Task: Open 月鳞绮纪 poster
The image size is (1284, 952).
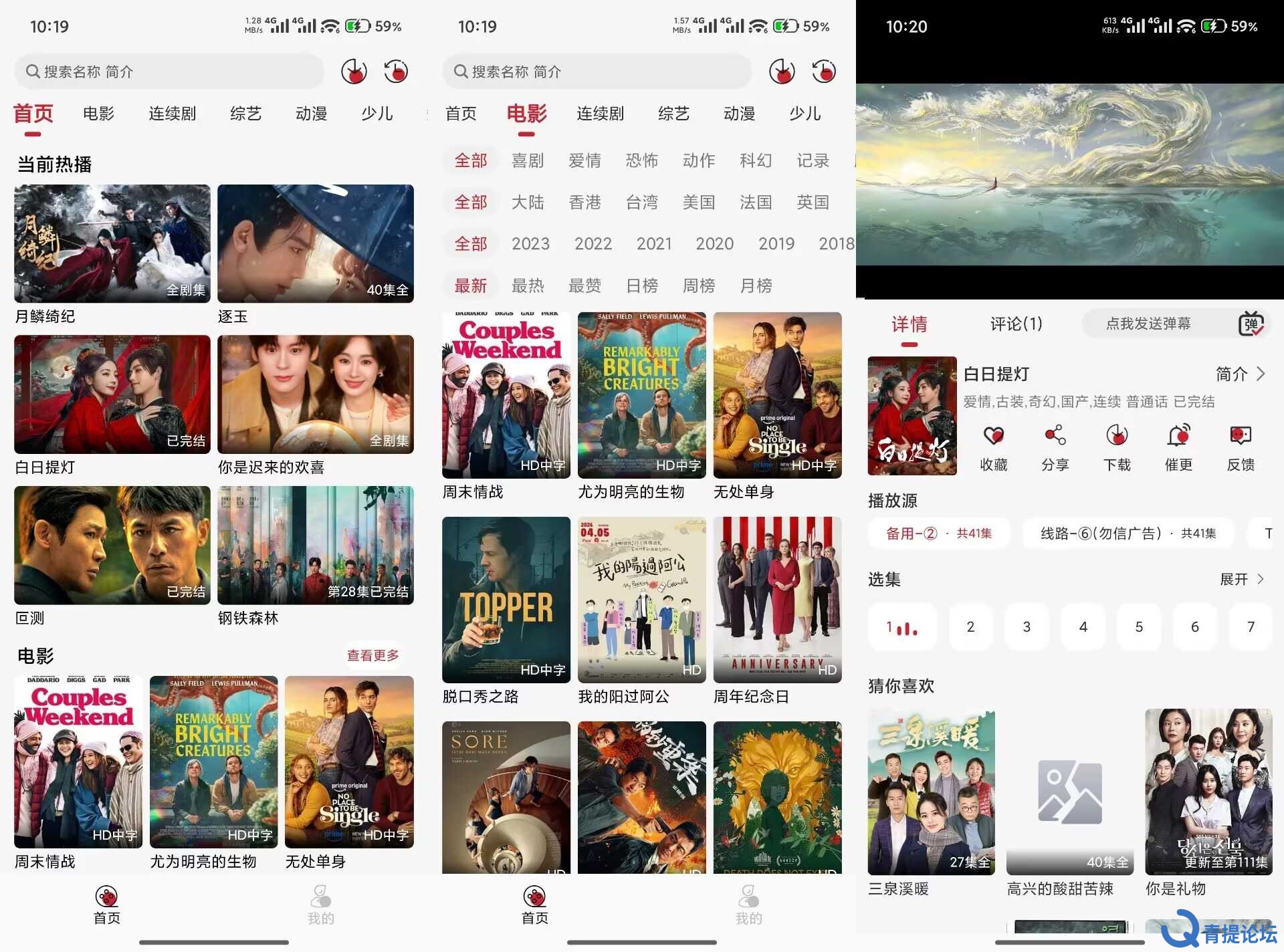Action: 112,244
